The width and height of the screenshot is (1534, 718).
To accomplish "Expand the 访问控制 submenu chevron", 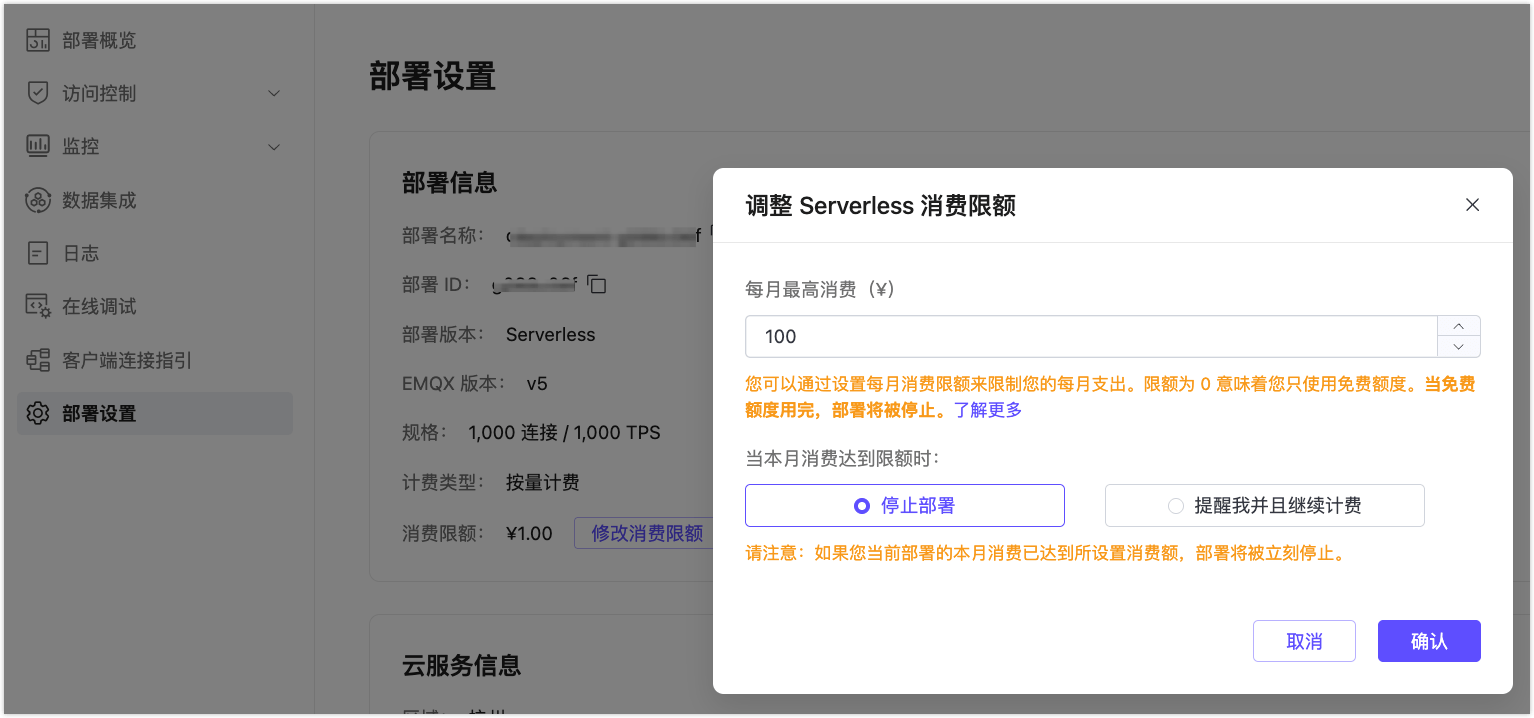I will click(274, 94).
